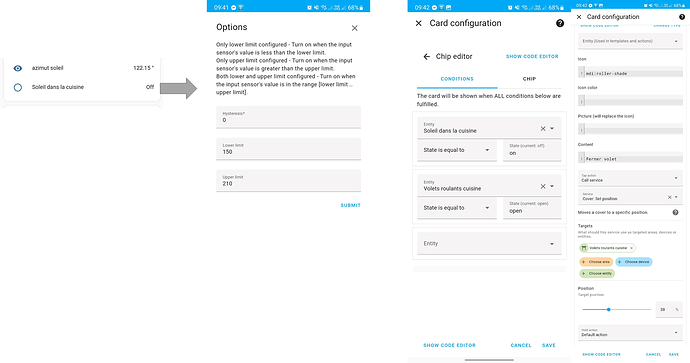Open help for Moves a cover description
Viewport: 690px width, 363px height.
[675, 213]
